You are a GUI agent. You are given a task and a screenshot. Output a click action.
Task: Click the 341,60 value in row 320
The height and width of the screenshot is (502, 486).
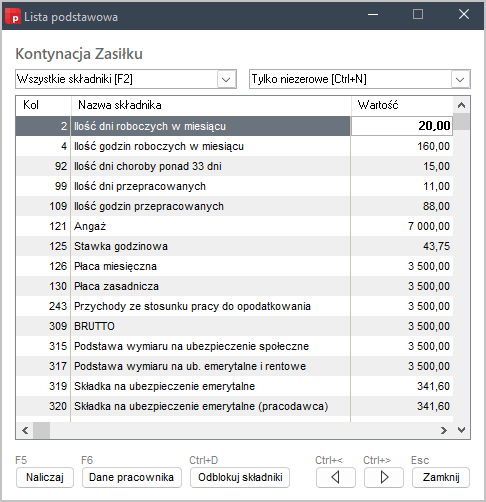pyautogui.click(x=433, y=406)
